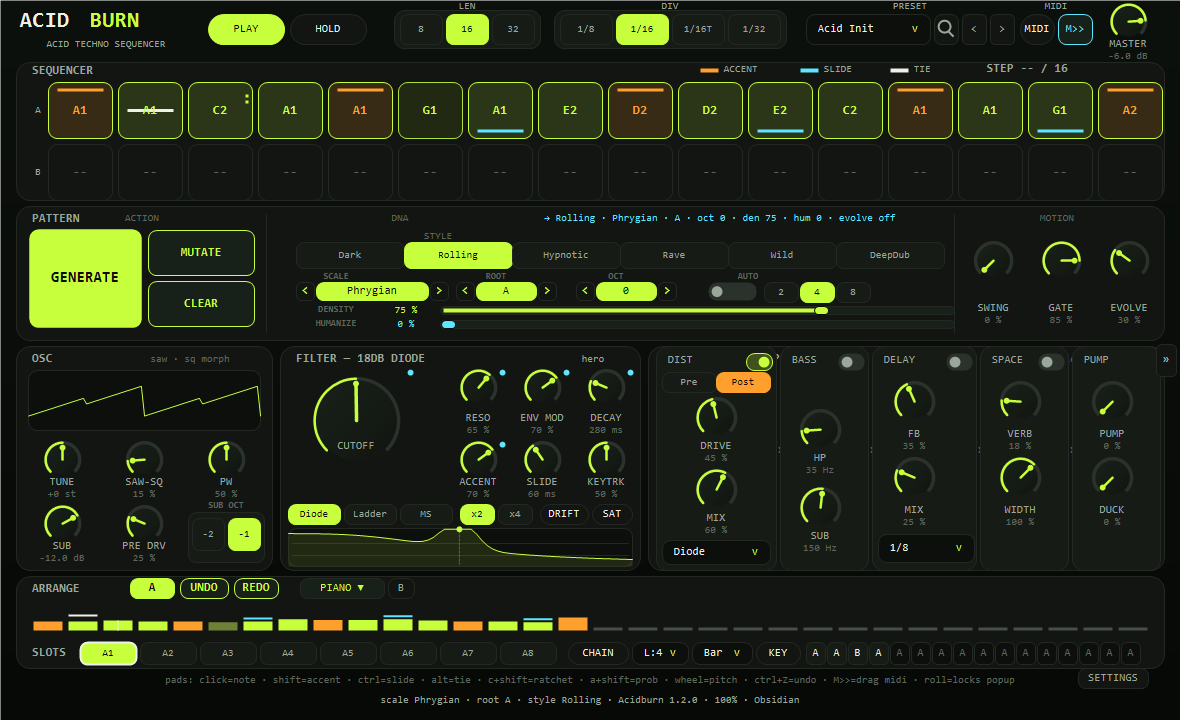
Task: Expand effects panel with >> arrow
Action: pyautogui.click(x=1166, y=360)
